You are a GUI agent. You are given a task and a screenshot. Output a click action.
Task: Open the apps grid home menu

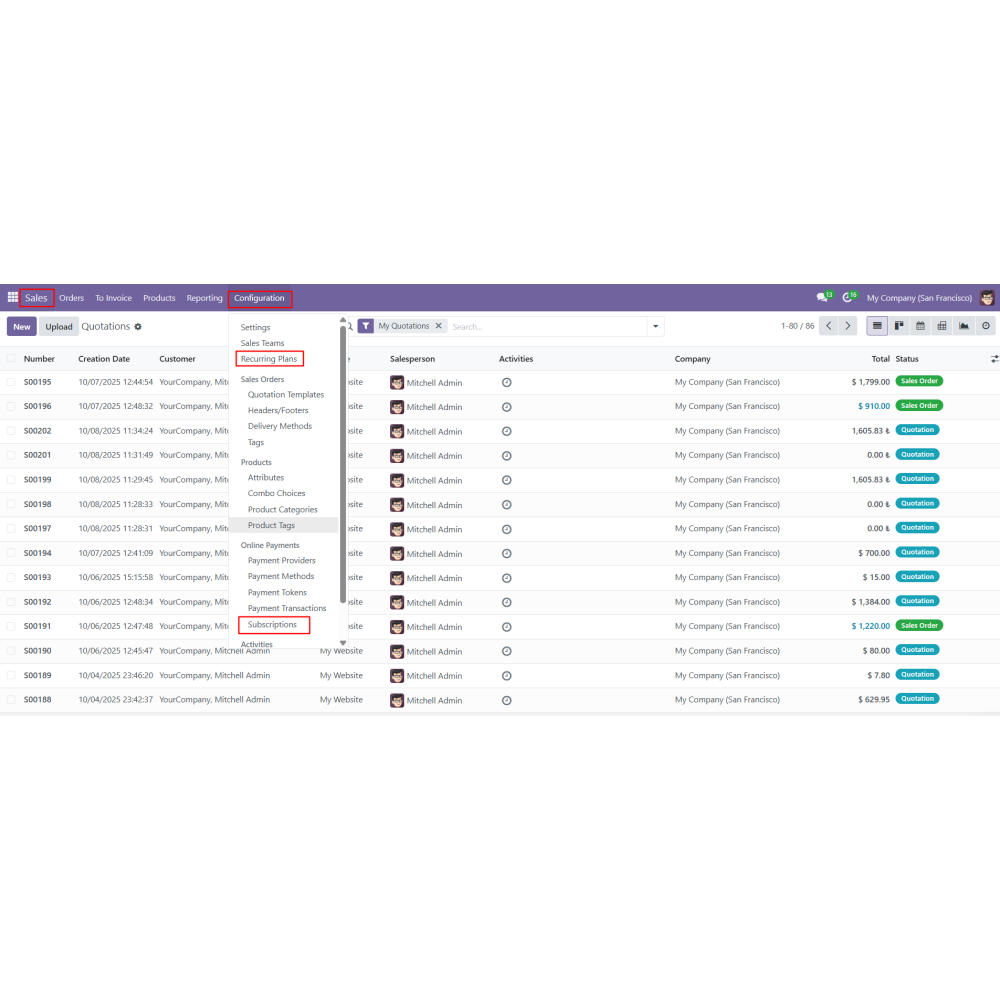12,298
